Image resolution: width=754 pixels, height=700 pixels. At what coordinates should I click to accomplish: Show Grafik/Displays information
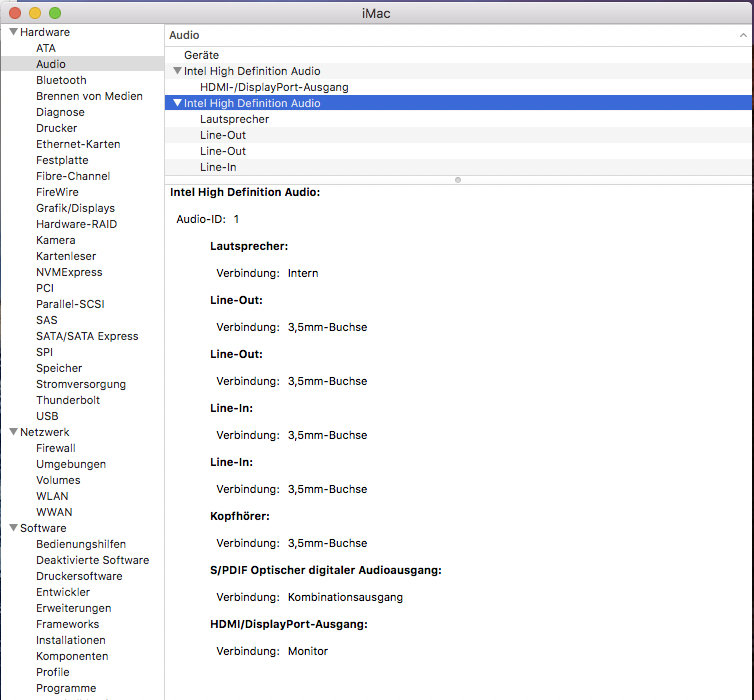click(75, 208)
